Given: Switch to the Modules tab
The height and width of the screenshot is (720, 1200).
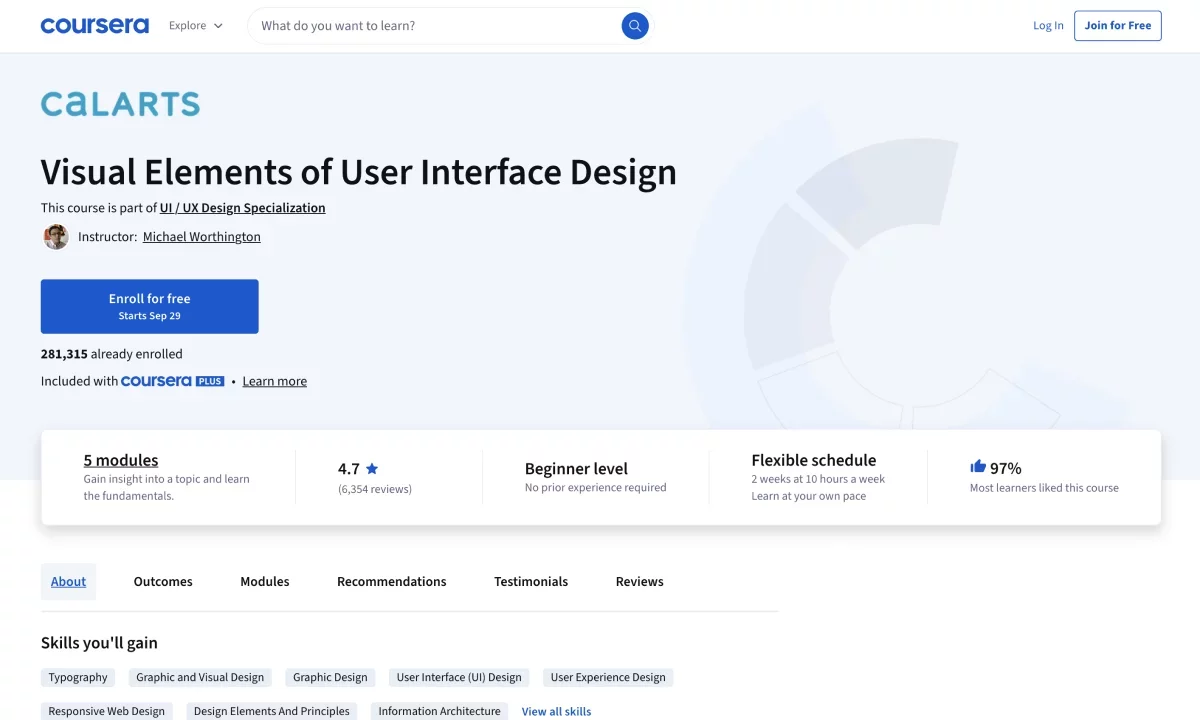Looking at the screenshot, I should point(265,581).
